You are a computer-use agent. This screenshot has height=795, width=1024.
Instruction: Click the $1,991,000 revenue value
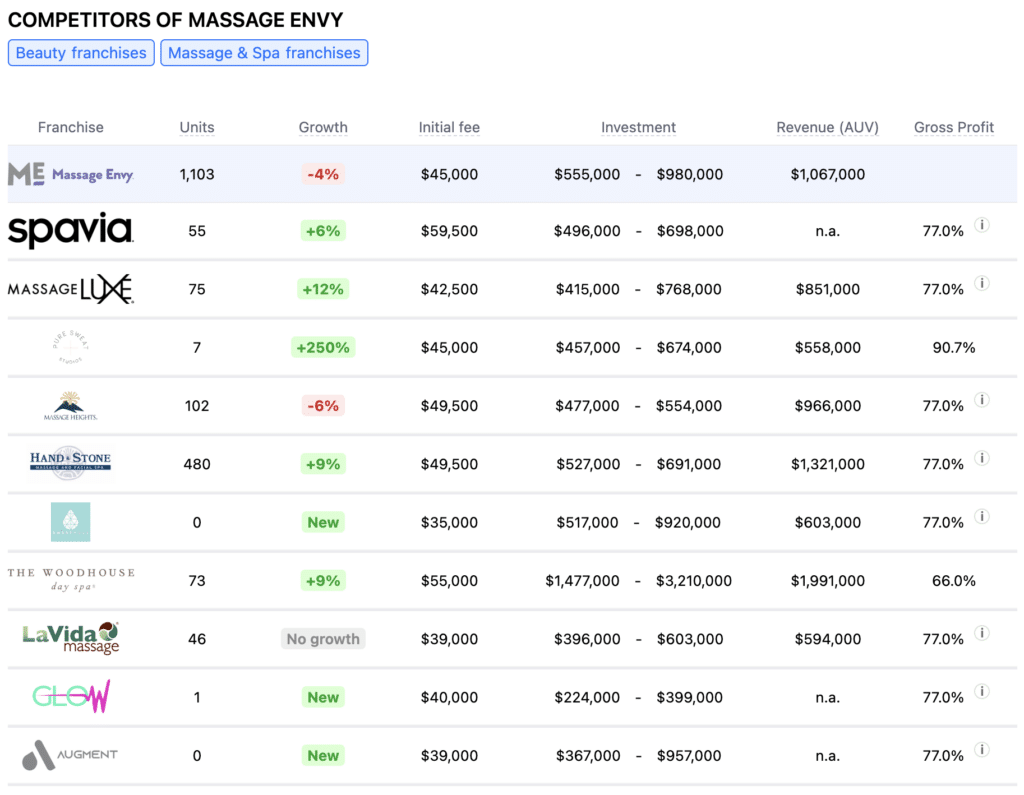(827, 581)
